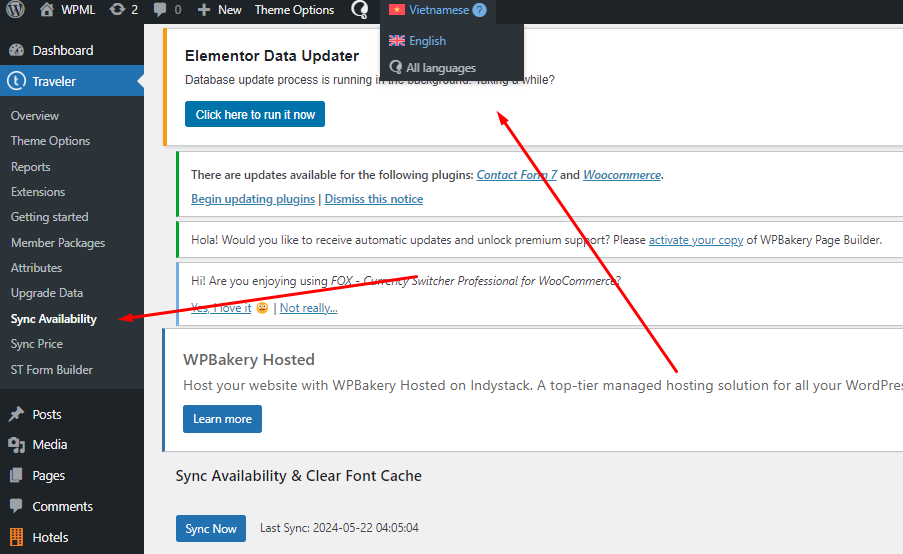Open Theme Options in sidebar submenu
The image size is (903, 554).
click(51, 141)
